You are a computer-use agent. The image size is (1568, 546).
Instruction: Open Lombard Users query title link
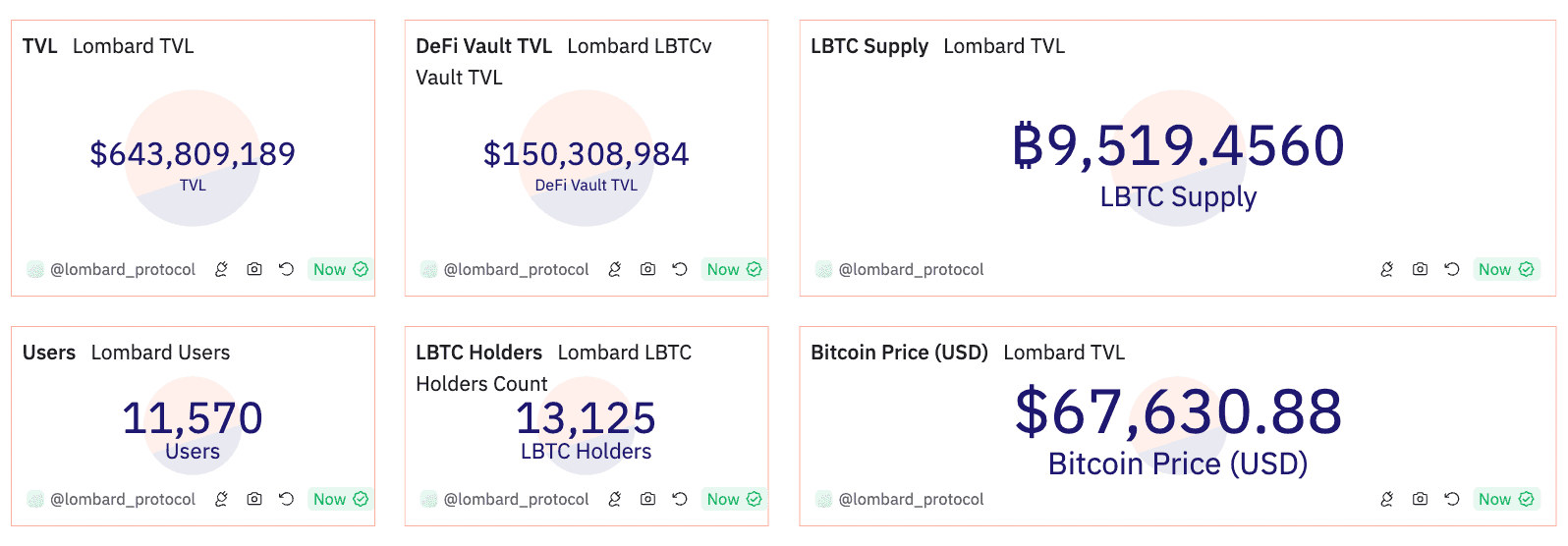[x=160, y=353]
